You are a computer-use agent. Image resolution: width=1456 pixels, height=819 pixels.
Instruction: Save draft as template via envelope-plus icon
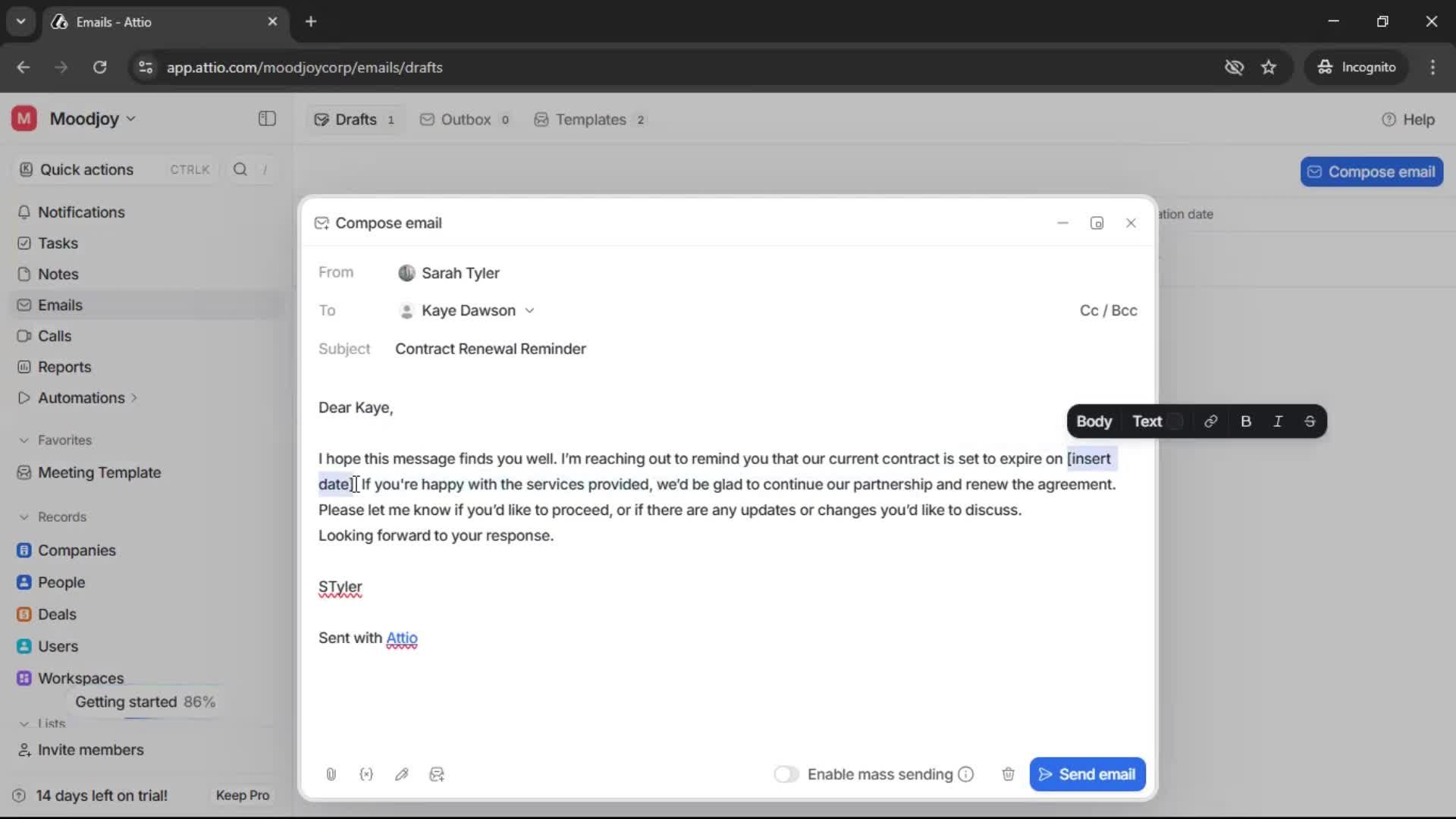point(438,774)
